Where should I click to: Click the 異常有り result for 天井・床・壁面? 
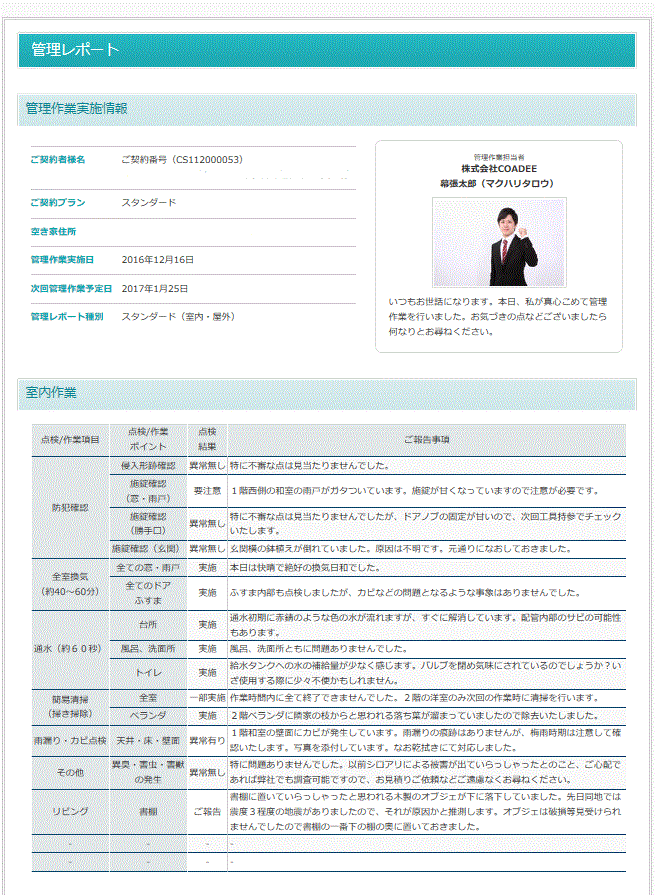[x=207, y=740]
